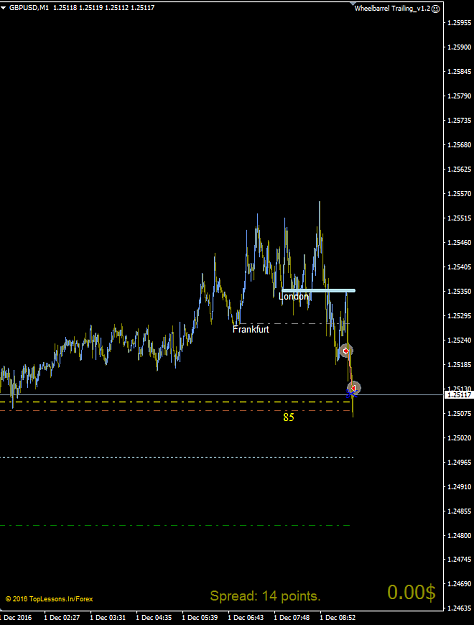Open the chart menu triangle beside GBPUSD,M1

point(3,8)
